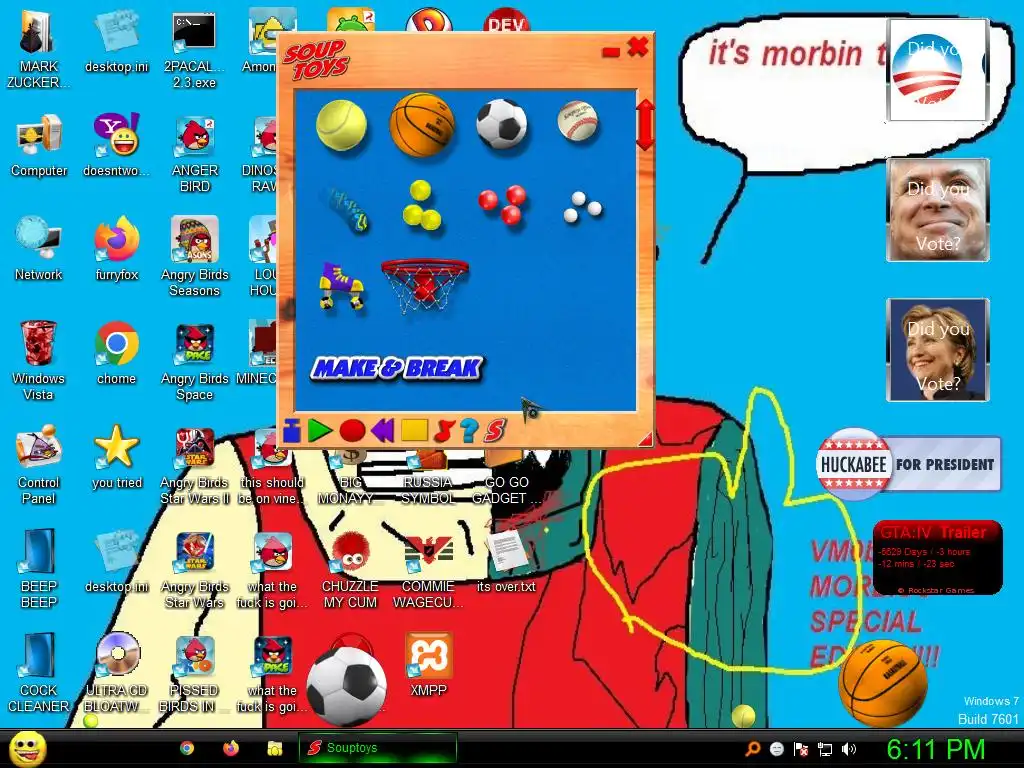Click the red scroll arrows in toy panel
The image size is (1024, 768).
(645, 125)
